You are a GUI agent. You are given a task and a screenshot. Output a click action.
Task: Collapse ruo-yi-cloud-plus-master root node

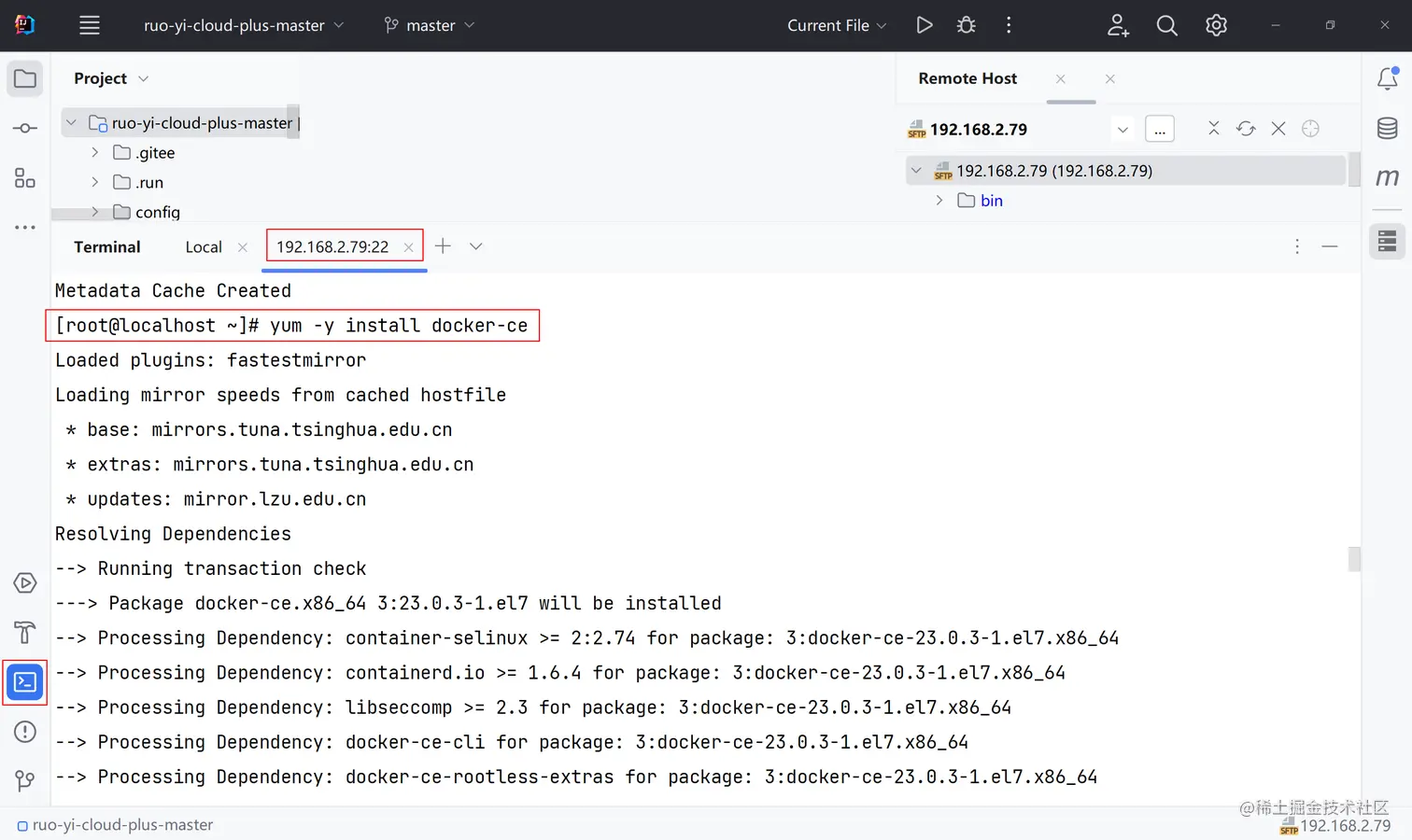[71, 122]
